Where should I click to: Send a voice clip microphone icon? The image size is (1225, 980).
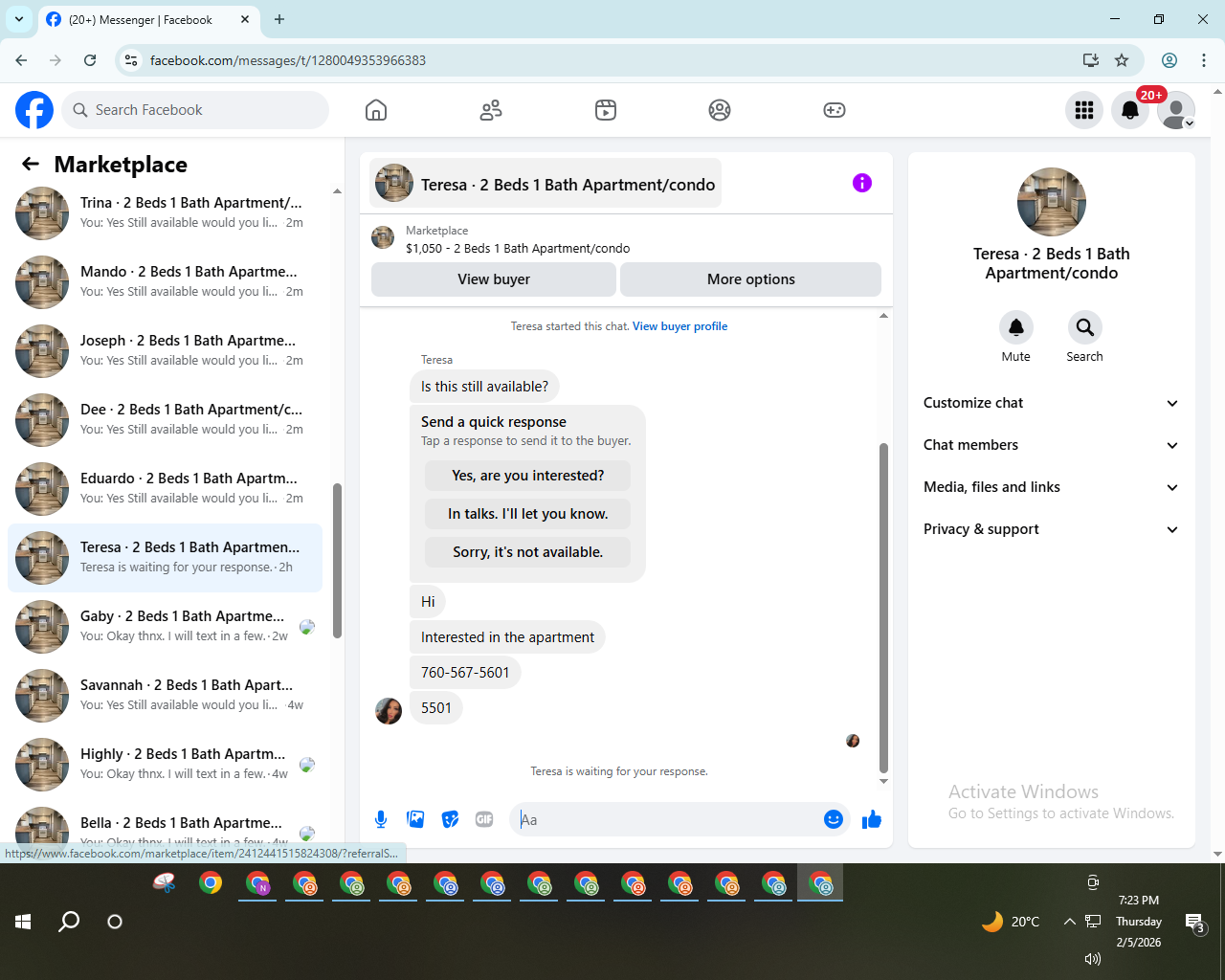point(381,819)
